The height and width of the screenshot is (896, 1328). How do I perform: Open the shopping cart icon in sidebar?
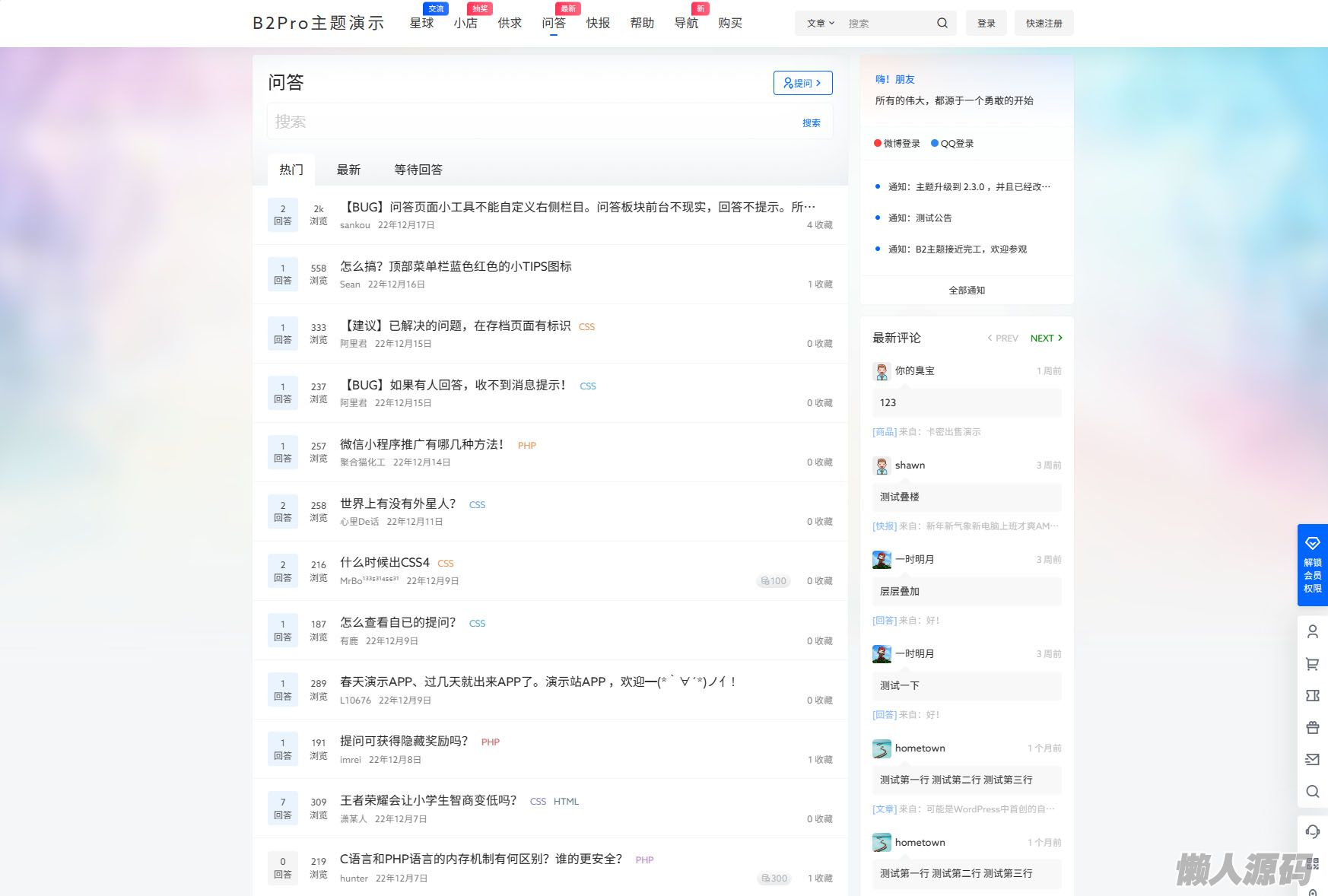pyautogui.click(x=1312, y=664)
